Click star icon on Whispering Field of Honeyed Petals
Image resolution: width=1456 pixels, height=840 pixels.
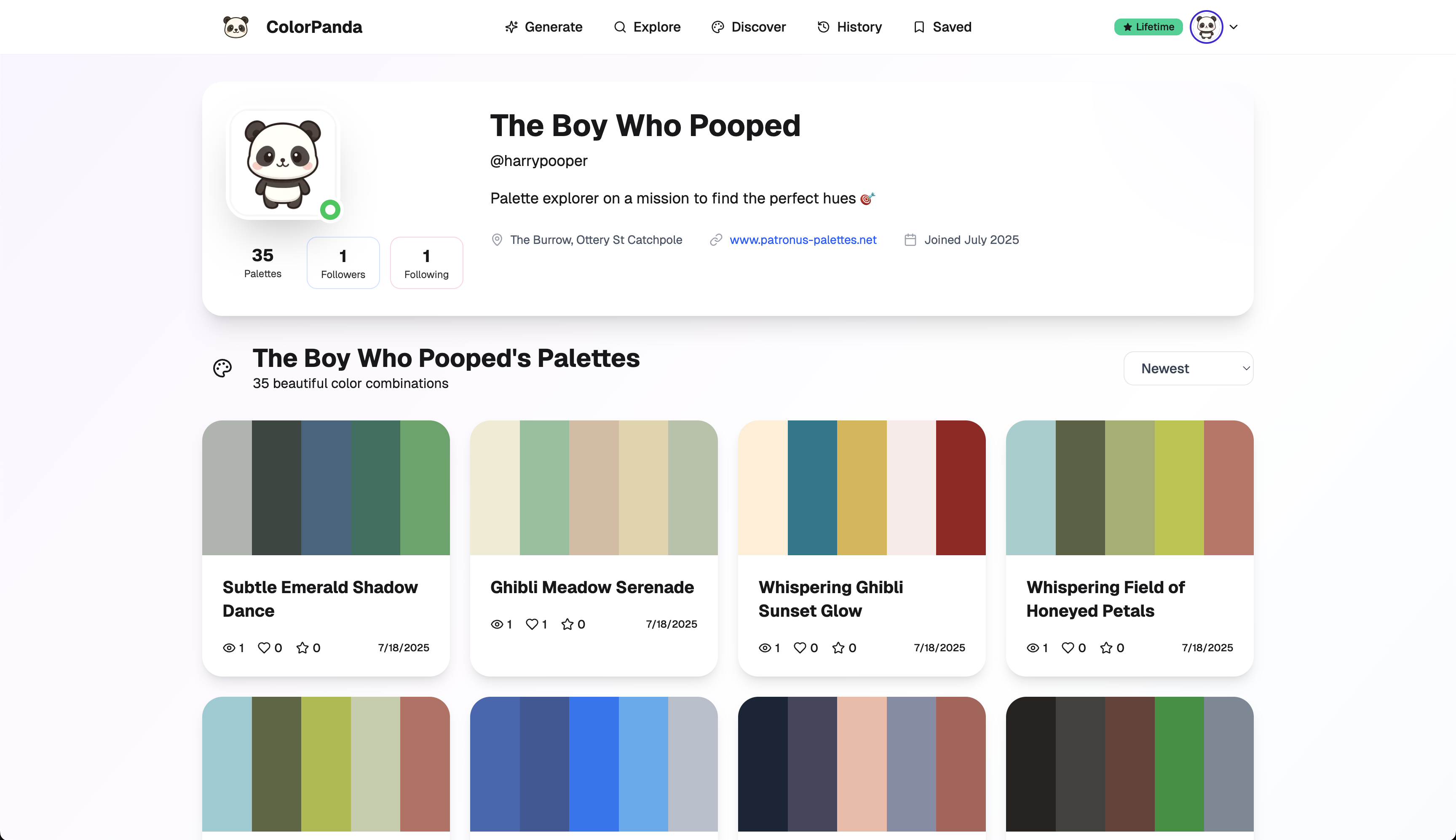click(x=1106, y=648)
